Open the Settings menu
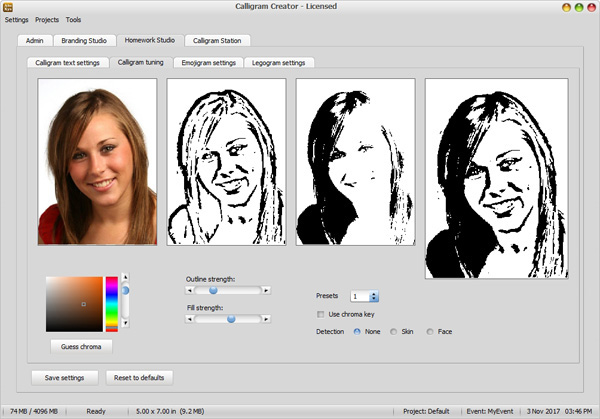 [16, 20]
